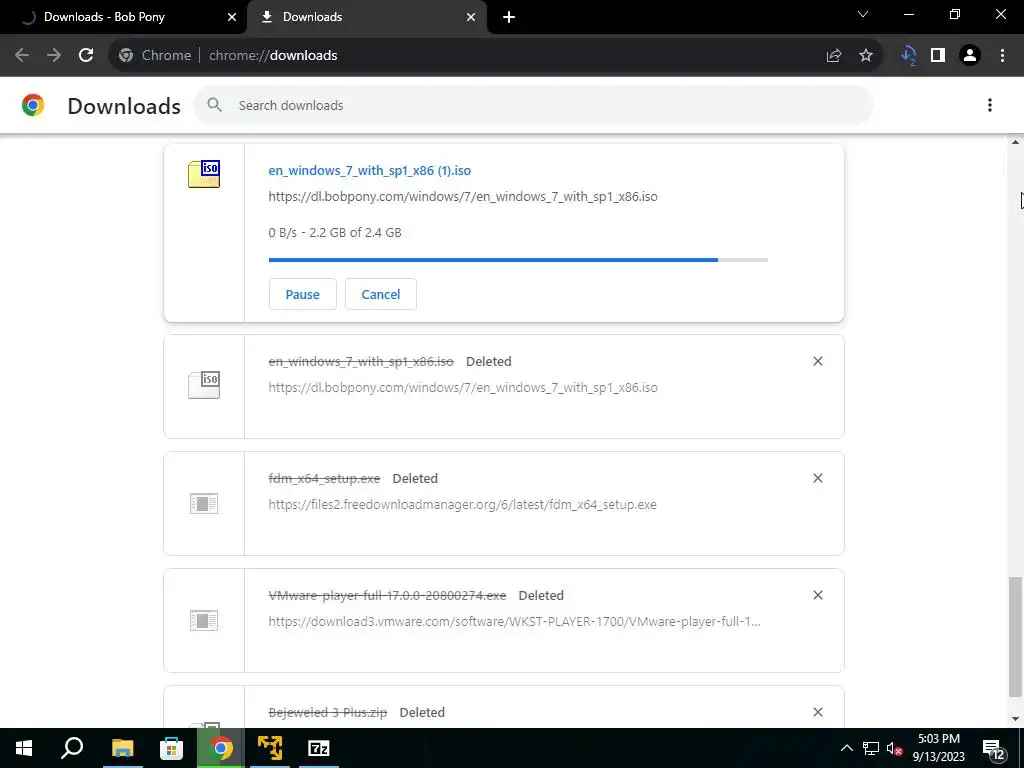Screen dimensions: 1024x768
Task: Bookmark this page with the star icon
Action: coord(866,56)
